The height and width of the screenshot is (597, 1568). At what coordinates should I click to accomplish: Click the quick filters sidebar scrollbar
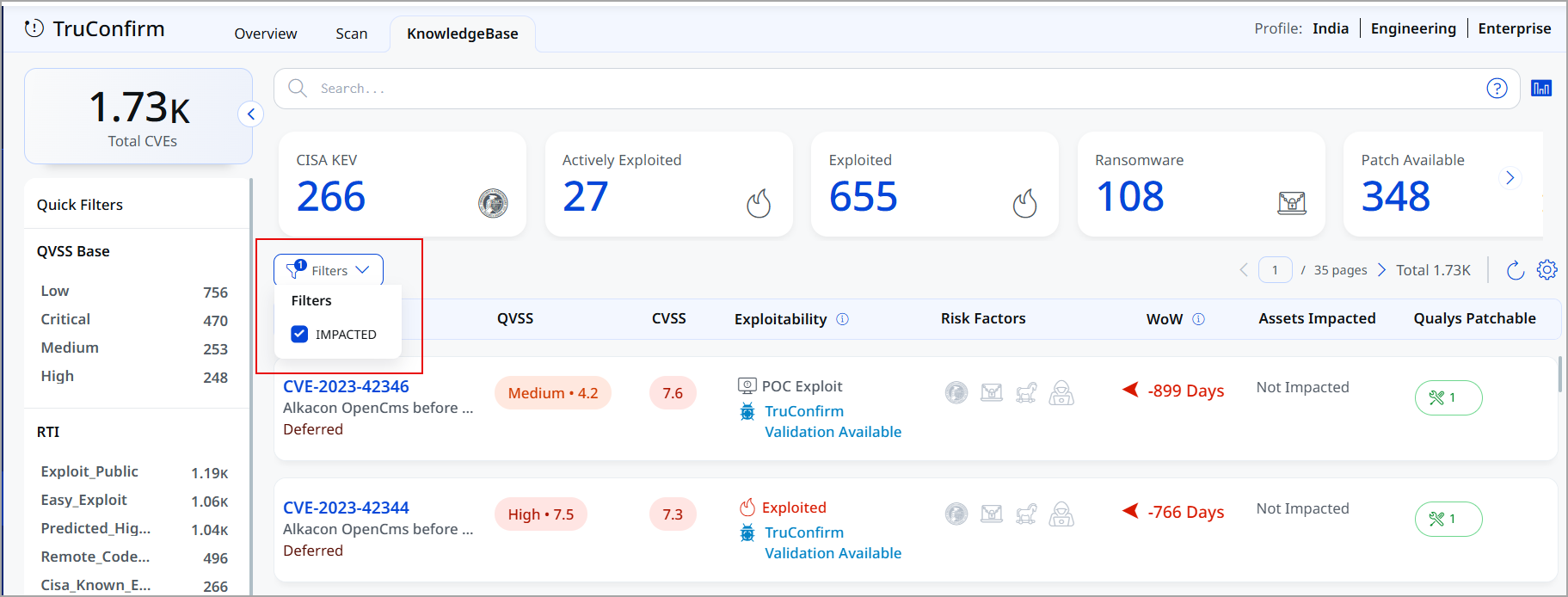[251, 387]
